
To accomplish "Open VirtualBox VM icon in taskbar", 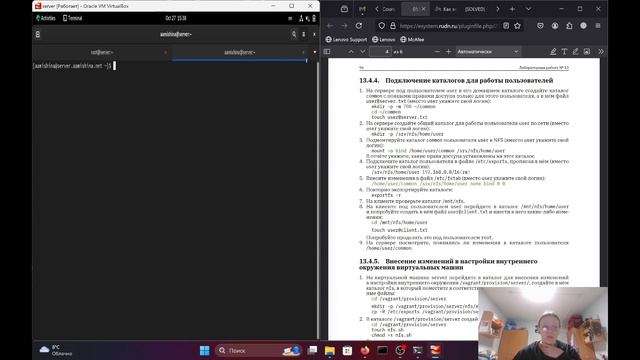I will click(x=436, y=351).
